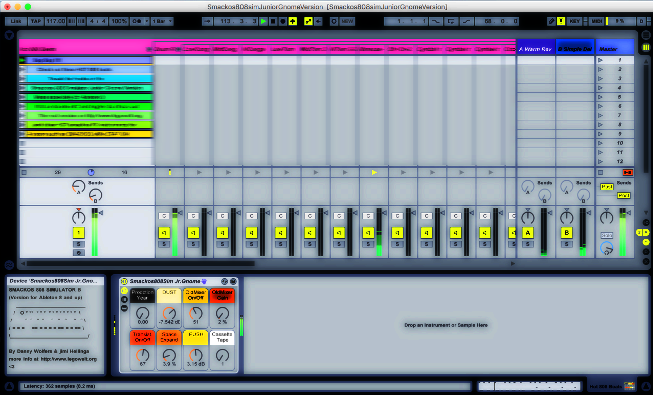
Task: Toggle the Show/Hide In/Out Section icon on the right edge
Action: (x=646, y=222)
